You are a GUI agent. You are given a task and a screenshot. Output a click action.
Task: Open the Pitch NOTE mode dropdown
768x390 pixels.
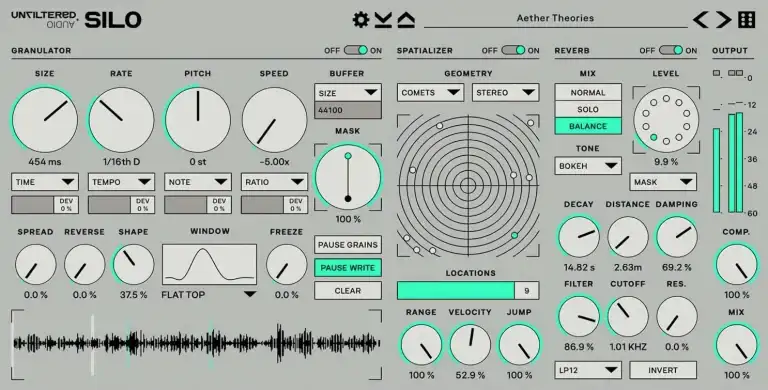pyautogui.click(x=197, y=182)
